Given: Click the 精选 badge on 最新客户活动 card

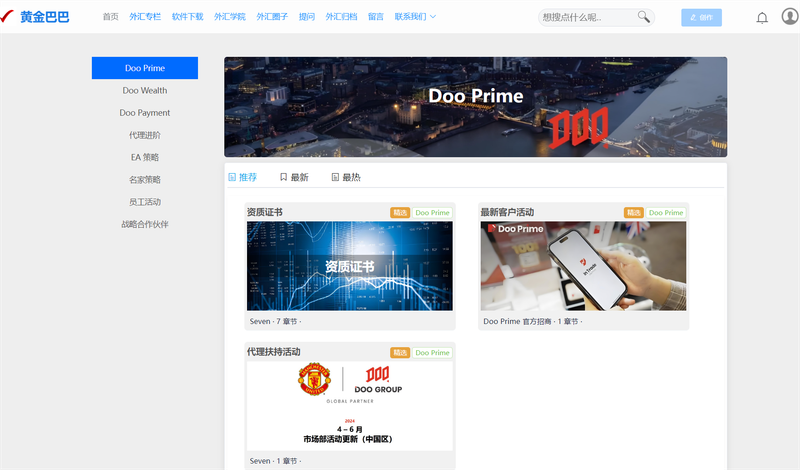Looking at the screenshot, I should pos(634,213).
